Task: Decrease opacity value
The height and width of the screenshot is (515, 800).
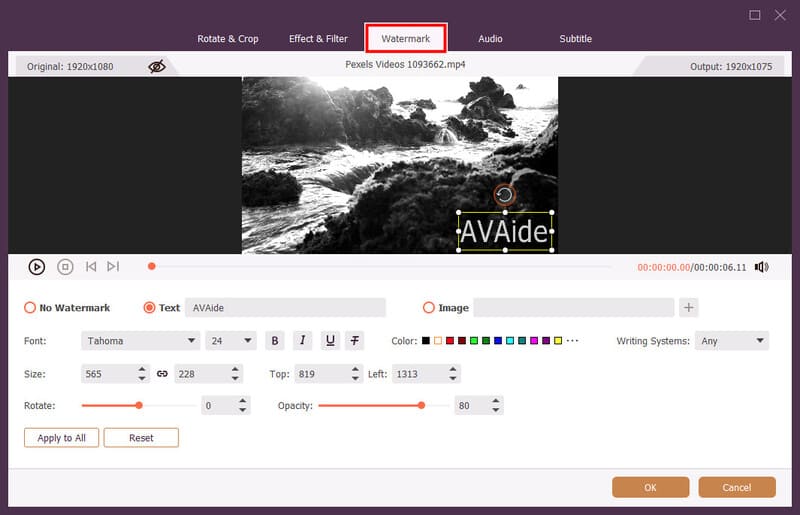Action: pos(495,410)
